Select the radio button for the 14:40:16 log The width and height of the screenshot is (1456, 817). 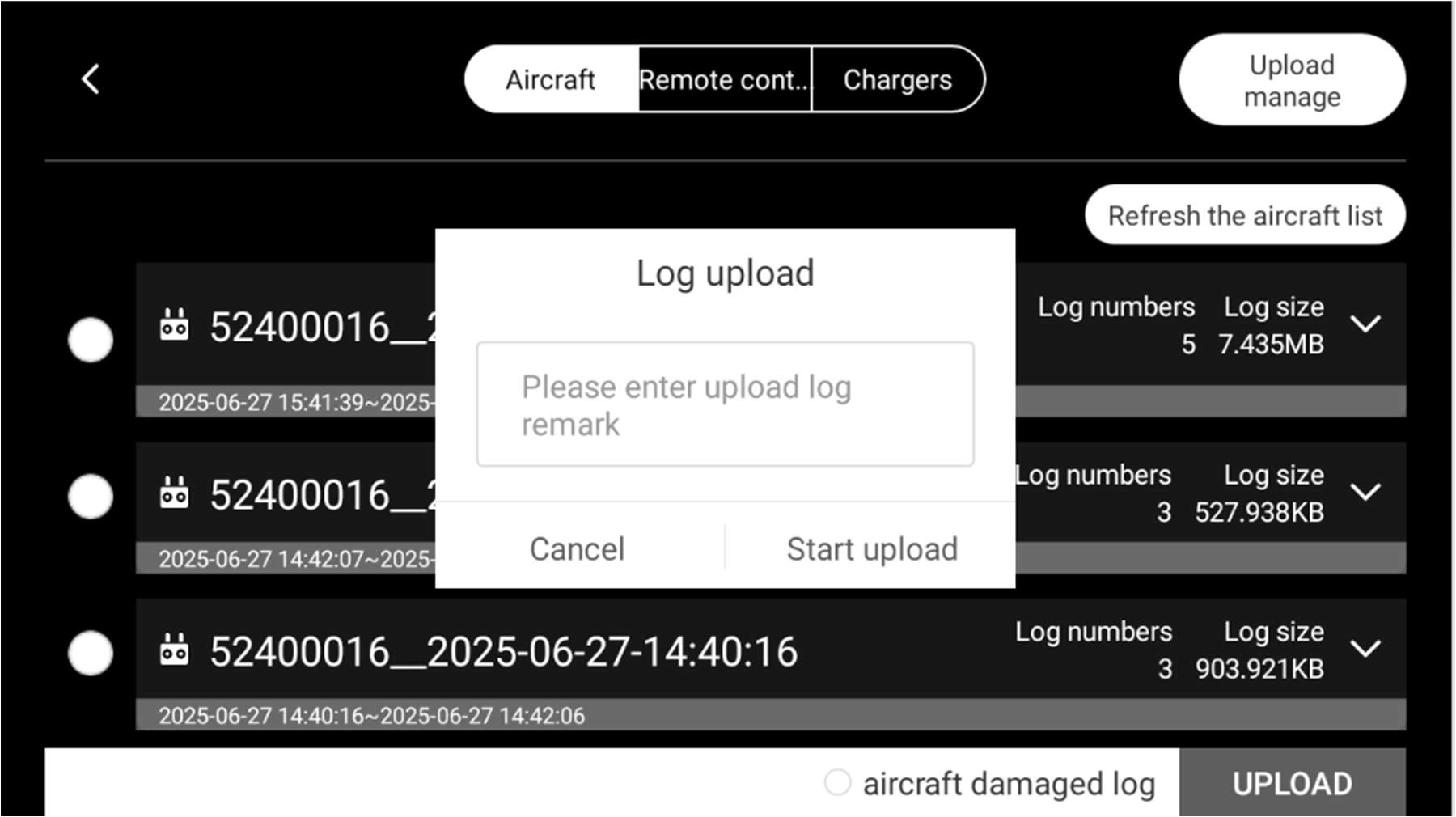click(x=91, y=653)
